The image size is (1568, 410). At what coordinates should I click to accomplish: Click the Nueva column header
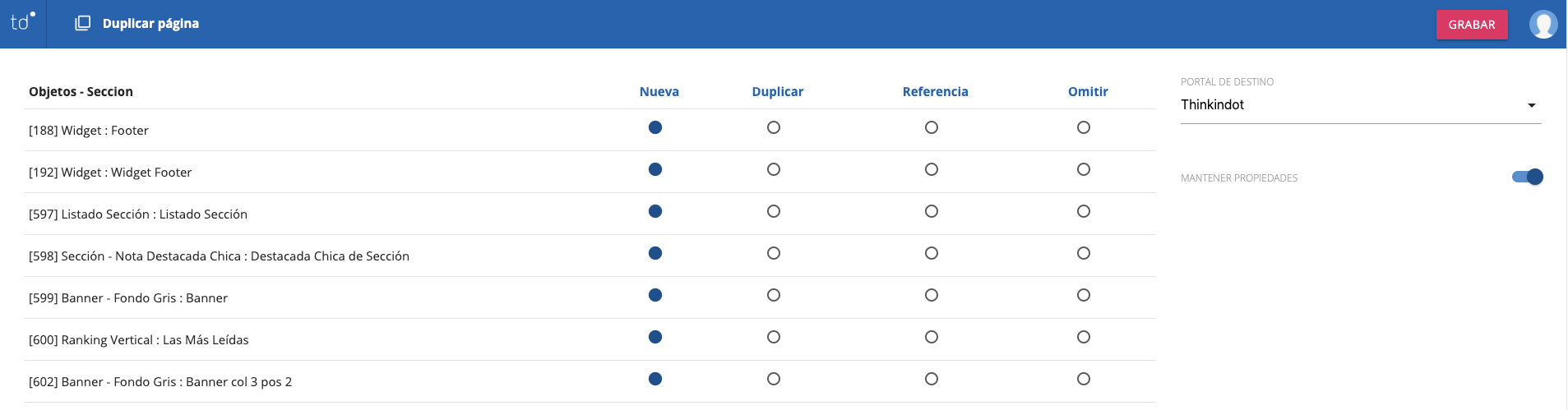[659, 92]
